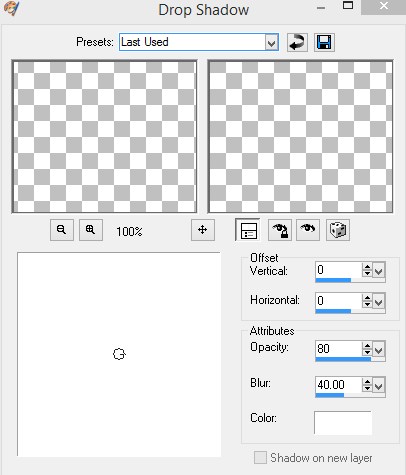406x475 pixels.
Task: Enable Shadow on new layer checkbox
Action: (260, 458)
